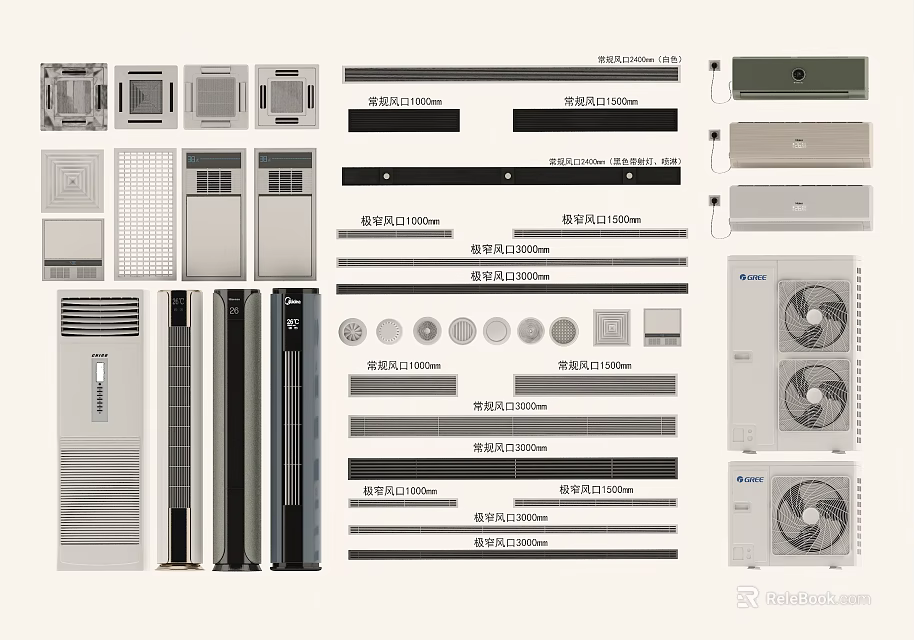Click the fan of the single-fan GREE unit

811,515
